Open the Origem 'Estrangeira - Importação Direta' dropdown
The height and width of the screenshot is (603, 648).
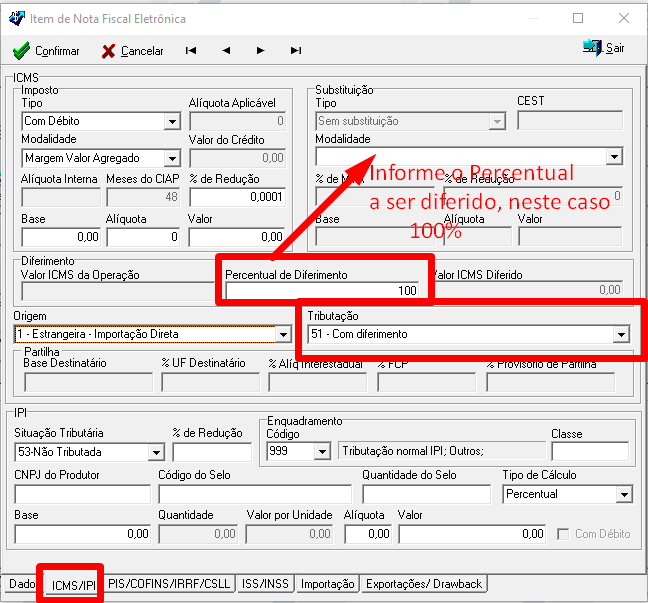click(283, 334)
